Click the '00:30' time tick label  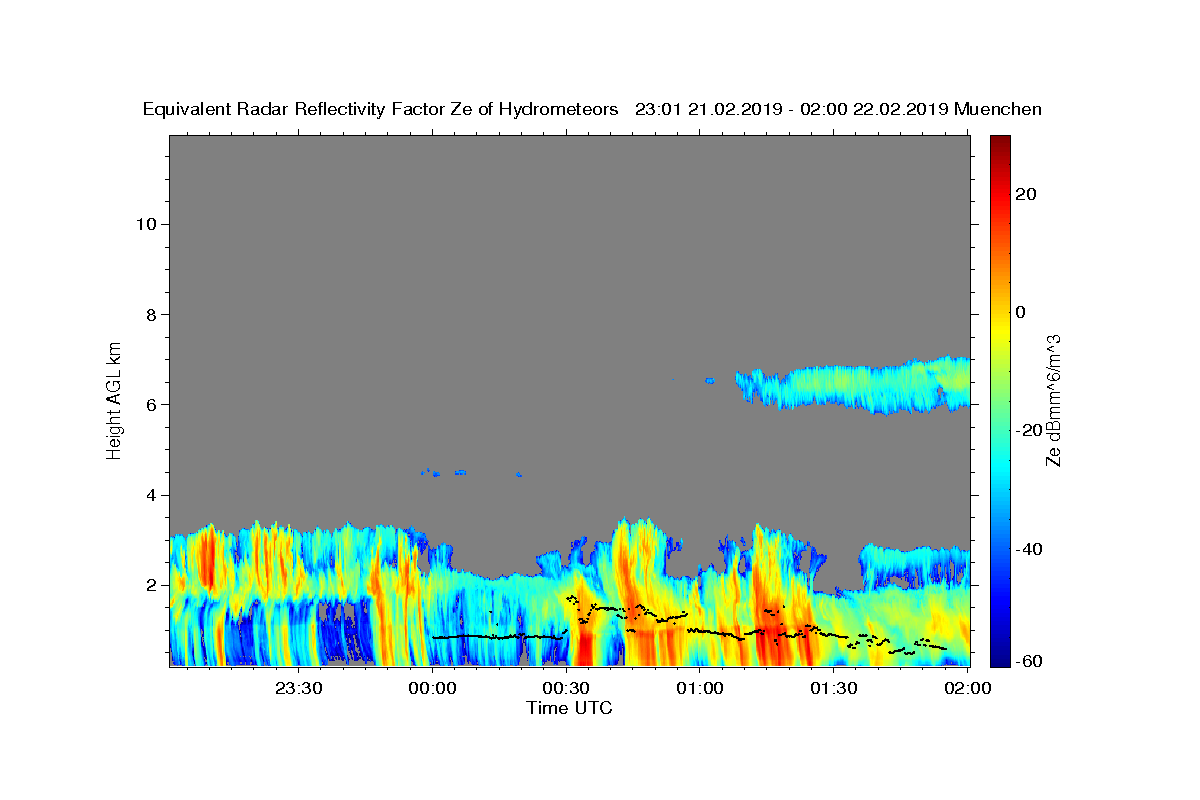566,688
